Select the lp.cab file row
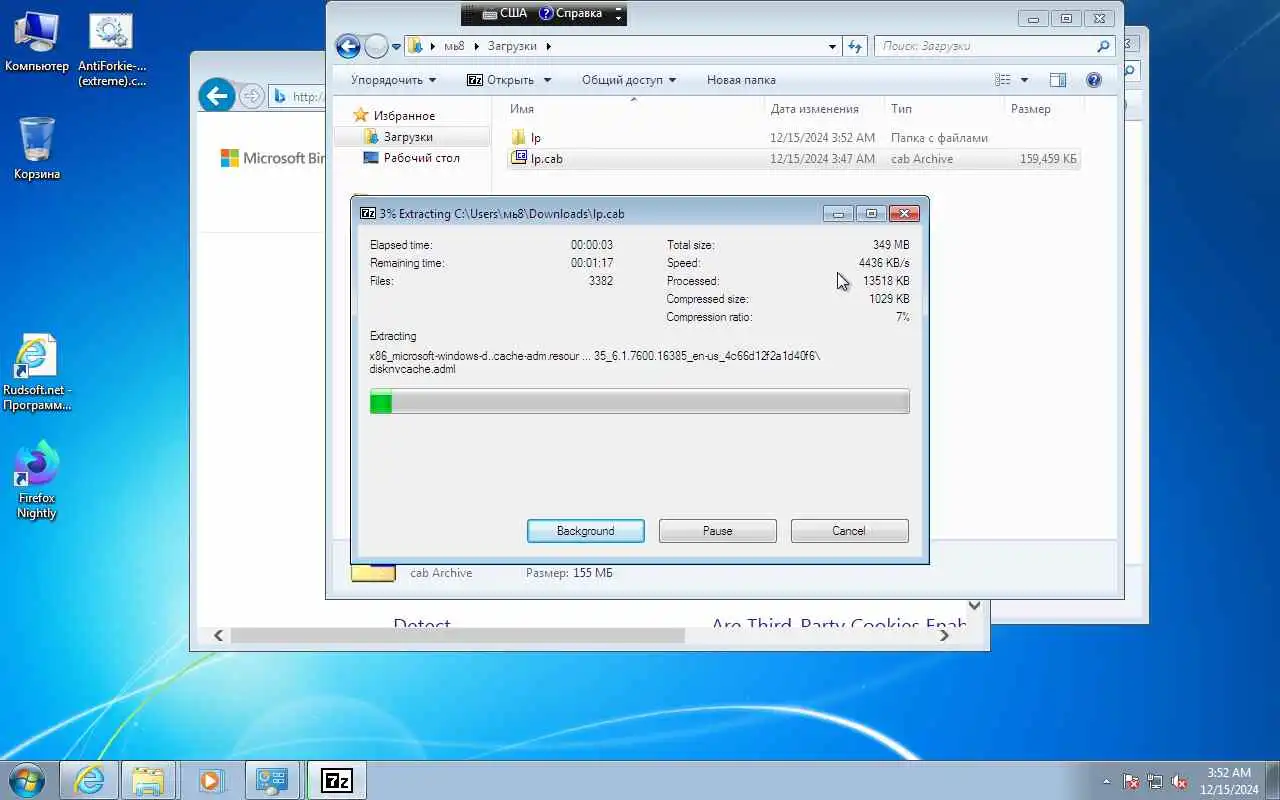The width and height of the screenshot is (1280, 800). click(793, 159)
